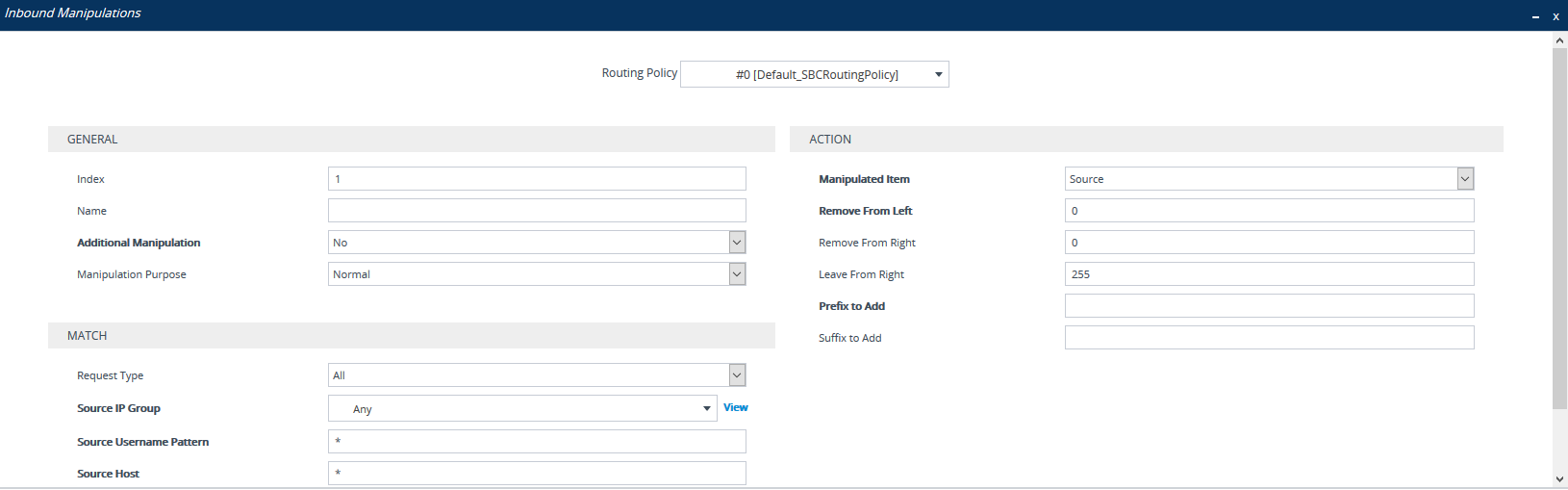
Task: Click the Source Username Pattern field
Action: coord(537,442)
